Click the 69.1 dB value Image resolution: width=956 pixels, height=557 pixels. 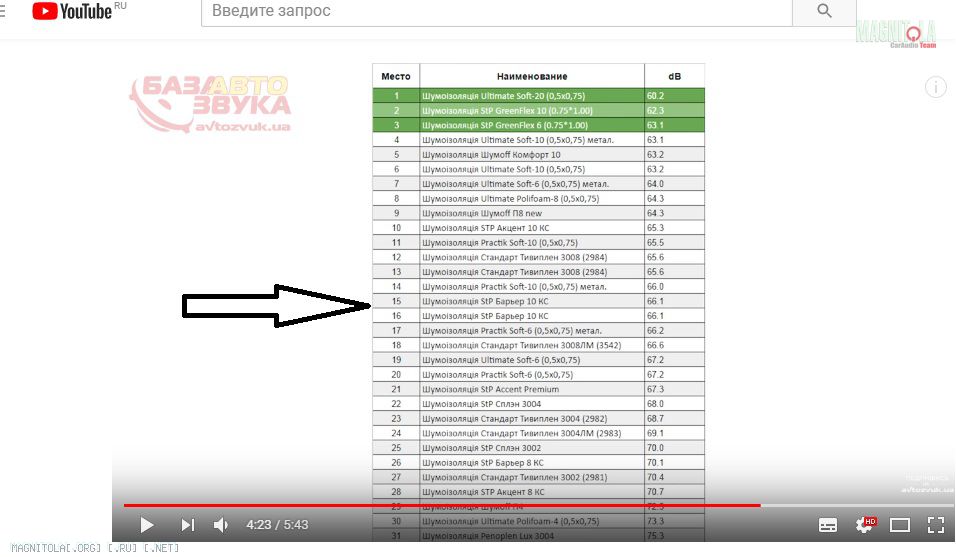(x=655, y=433)
